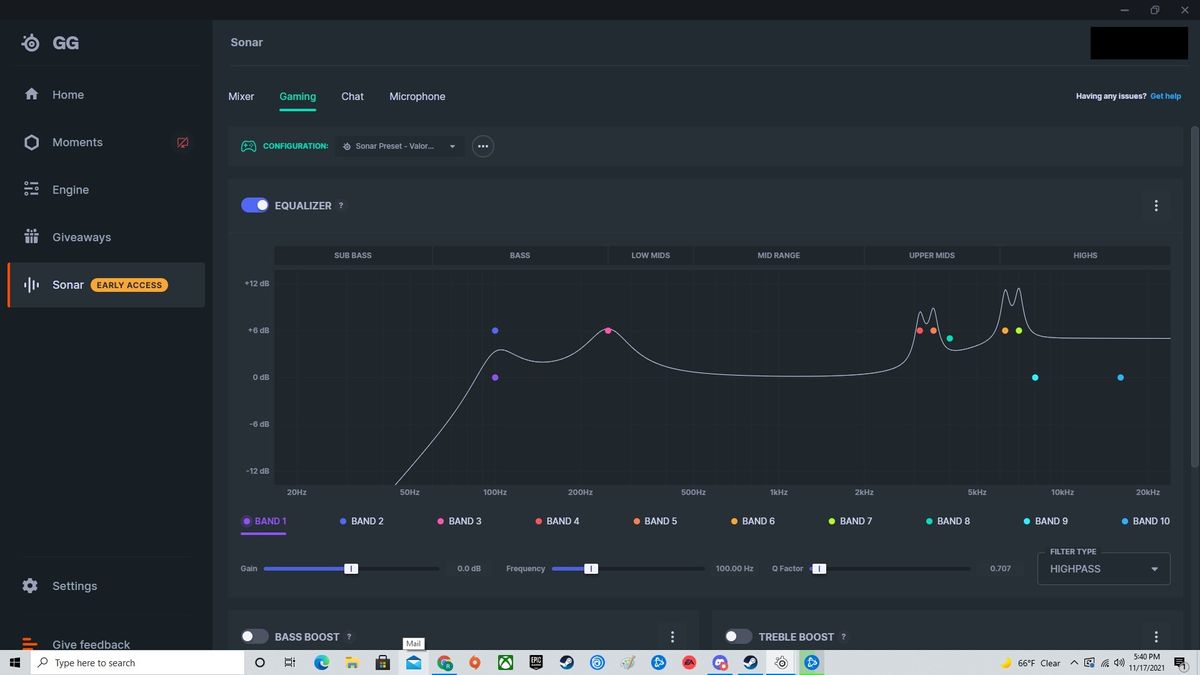The width and height of the screenshot is (1200, 675).
Task: Select the BAND 9 tab
Action: 1046,521
